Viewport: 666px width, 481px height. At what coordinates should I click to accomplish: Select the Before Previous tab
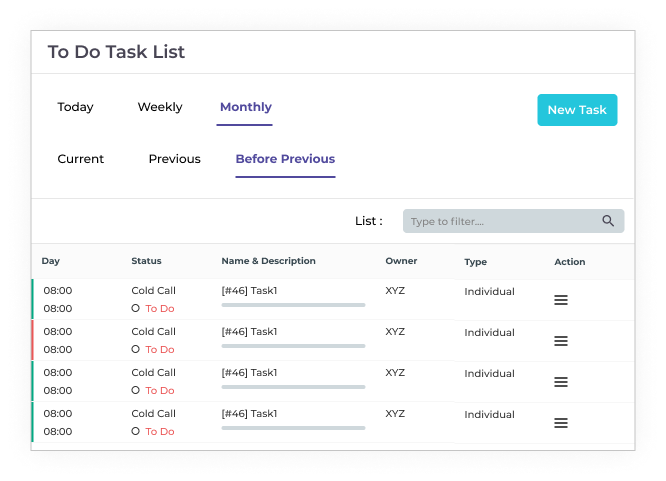pyautogui.click(x=285, y=159)
